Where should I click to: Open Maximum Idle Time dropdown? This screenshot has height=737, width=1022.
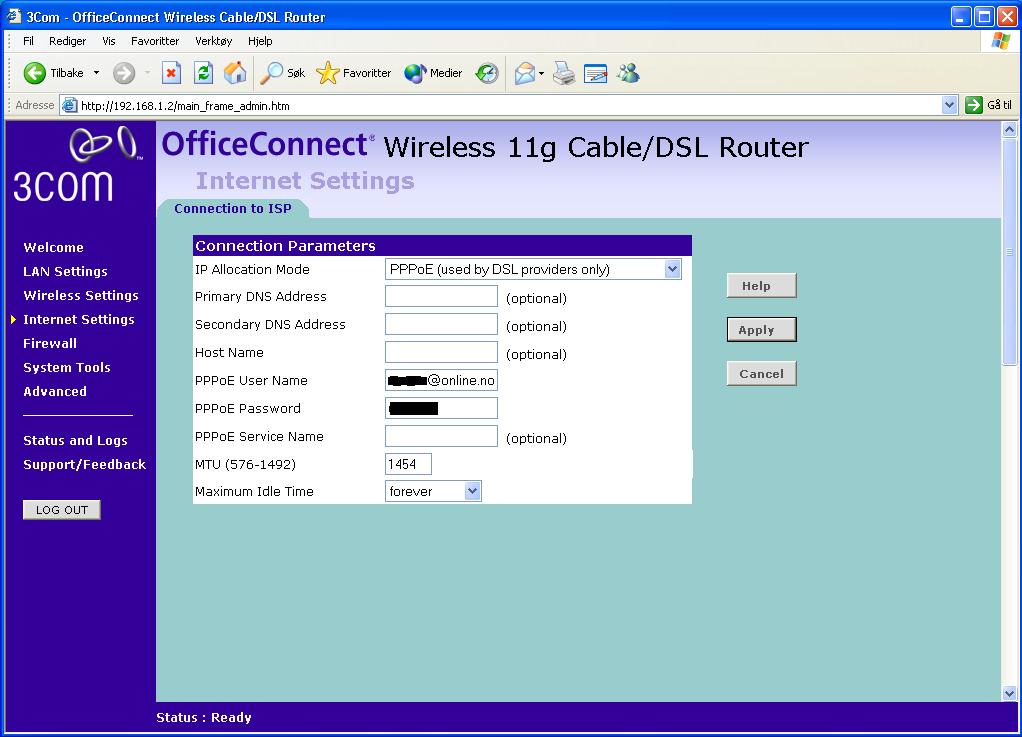pyautogui.click(x=473, y=491)
